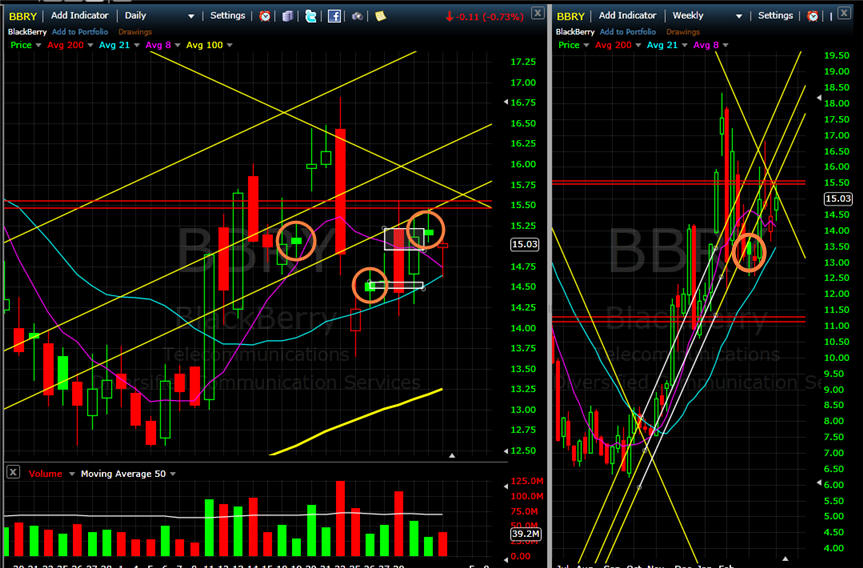Click the small triangle marker beside 16.75 price
The width and height of the screenshot is (863, 568).
click(x=506, y=102)
